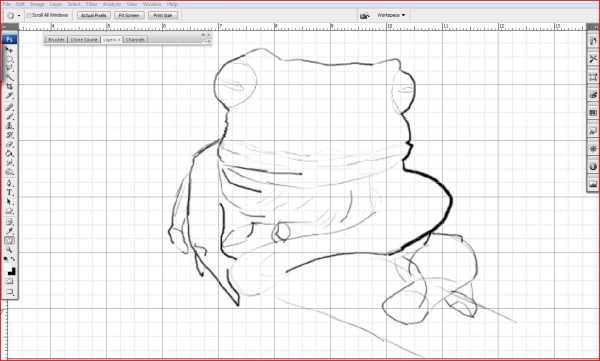The height and width of the screenshot is (361, 600).
Task: Select the Brush tool
Action: (x=9, y=117)
